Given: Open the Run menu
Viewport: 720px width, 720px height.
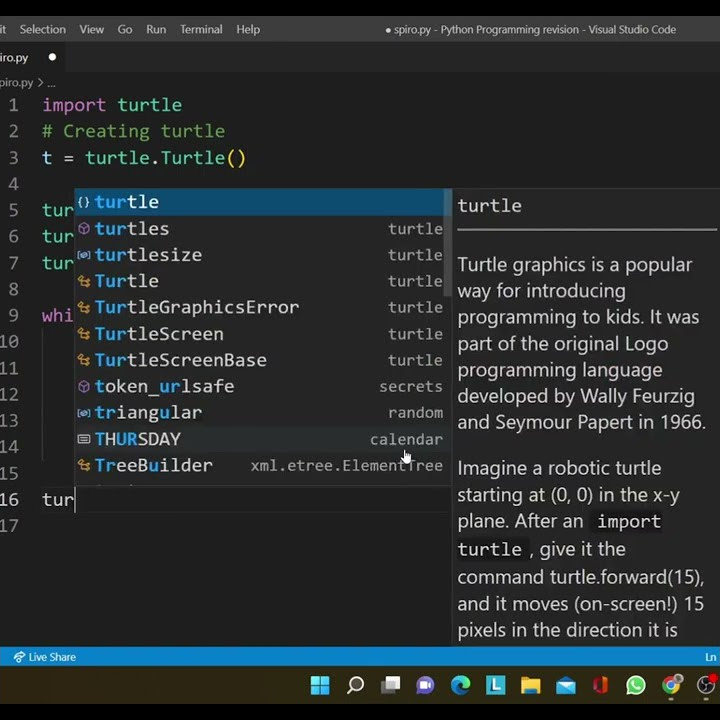Looking at the screenshot, I should point(156,29).
